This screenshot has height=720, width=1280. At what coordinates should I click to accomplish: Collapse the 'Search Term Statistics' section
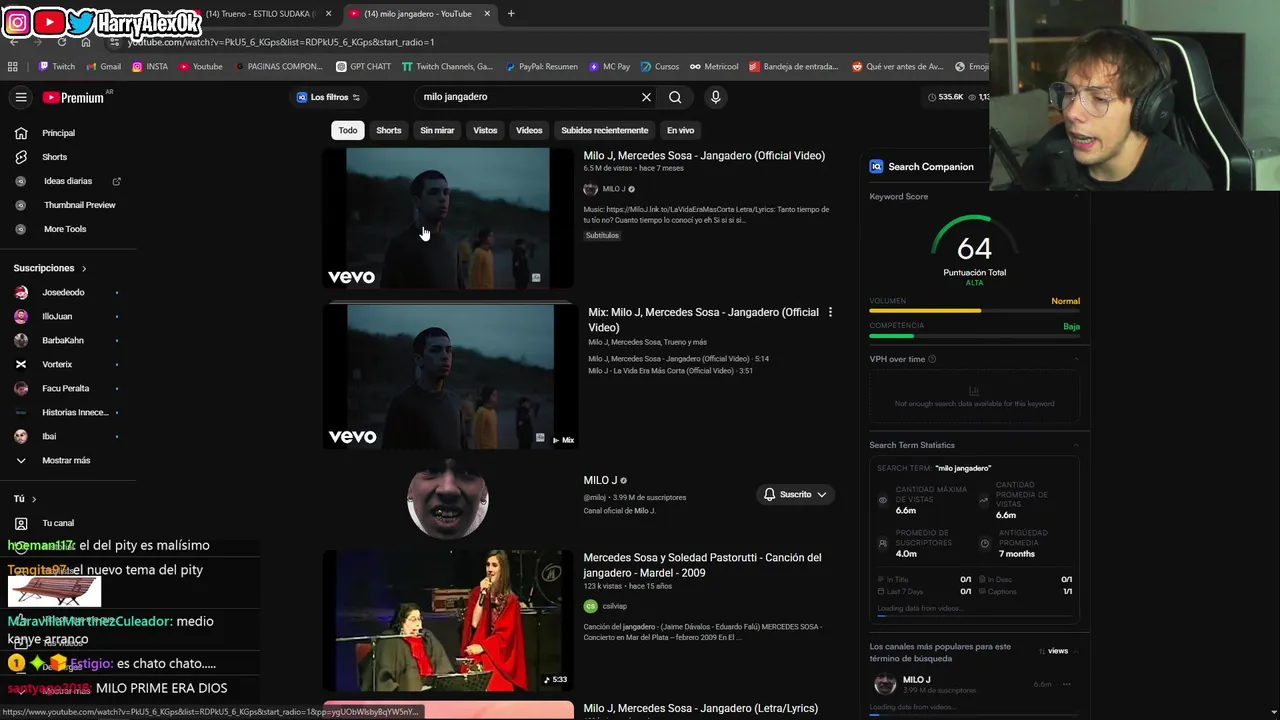[1076, 445]
